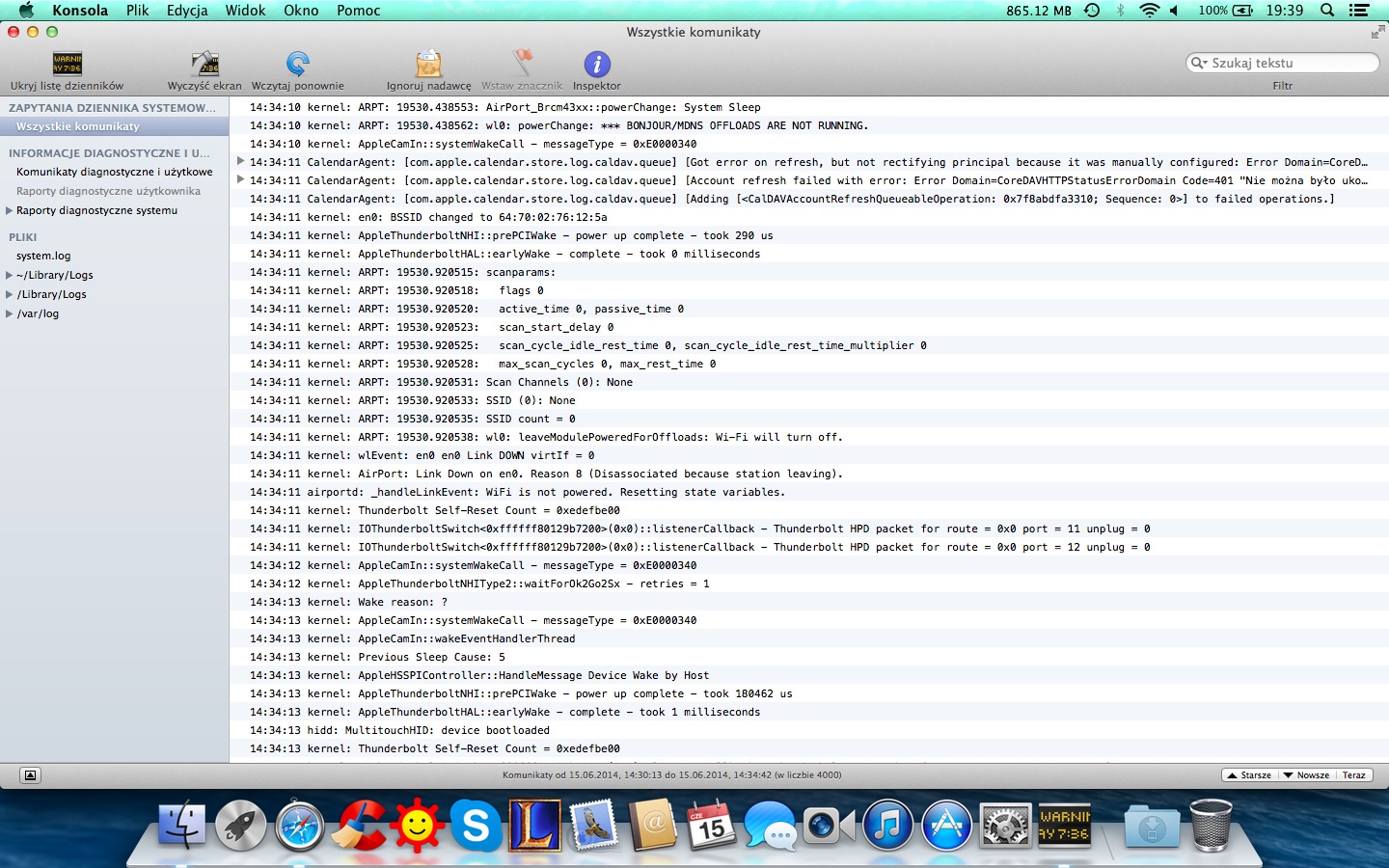This screenshot has height=868, width=1389.
Task: Open System Preferences gear in Dock
Action: coord(1005,826)
